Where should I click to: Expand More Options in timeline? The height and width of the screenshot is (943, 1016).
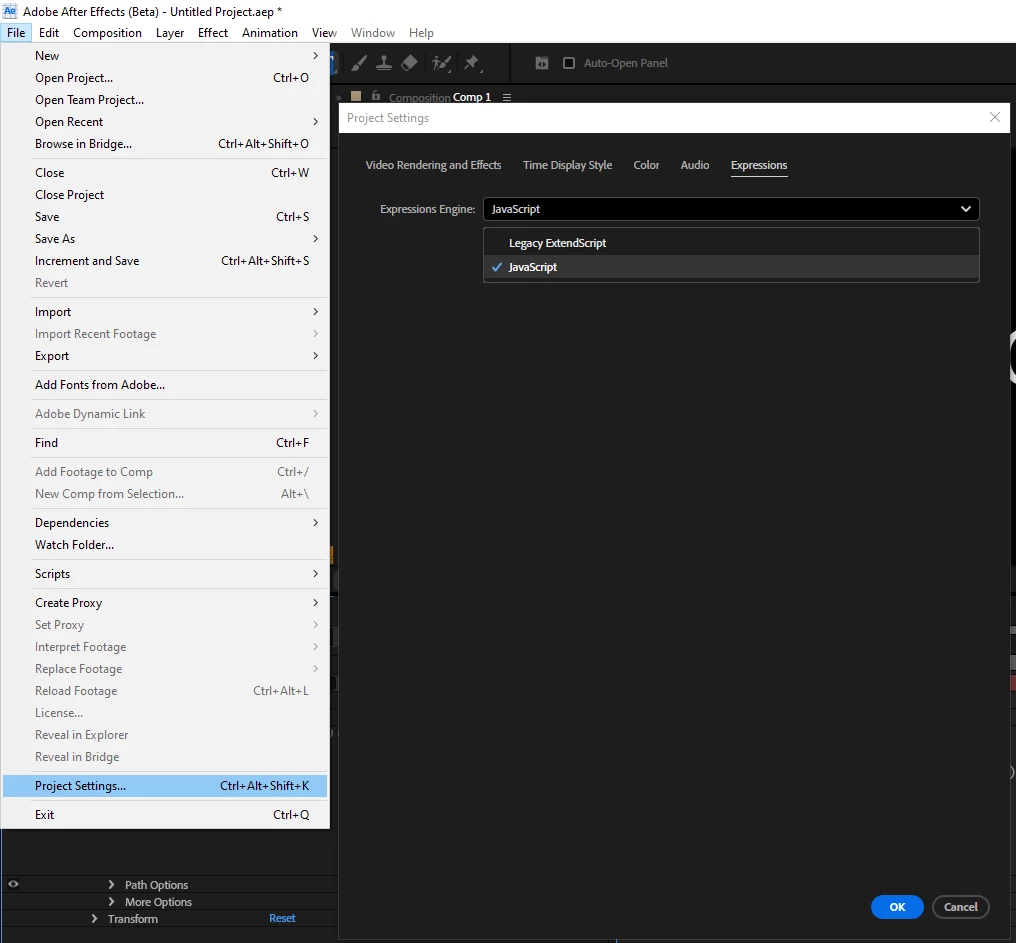(111, 902)
